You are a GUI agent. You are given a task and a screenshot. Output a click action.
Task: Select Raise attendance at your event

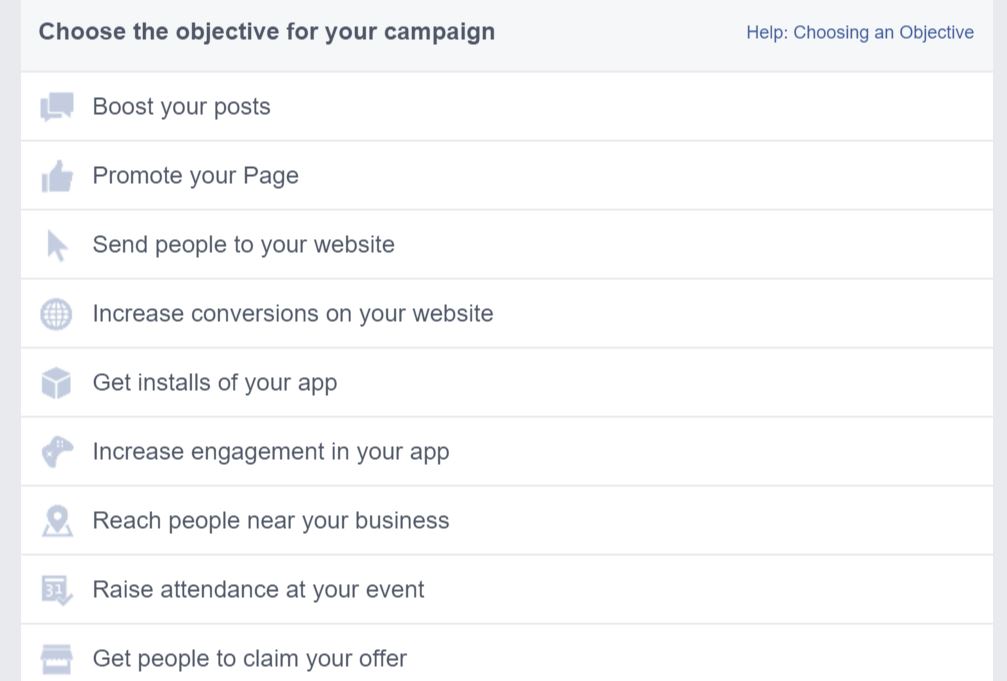pos(258,590)
